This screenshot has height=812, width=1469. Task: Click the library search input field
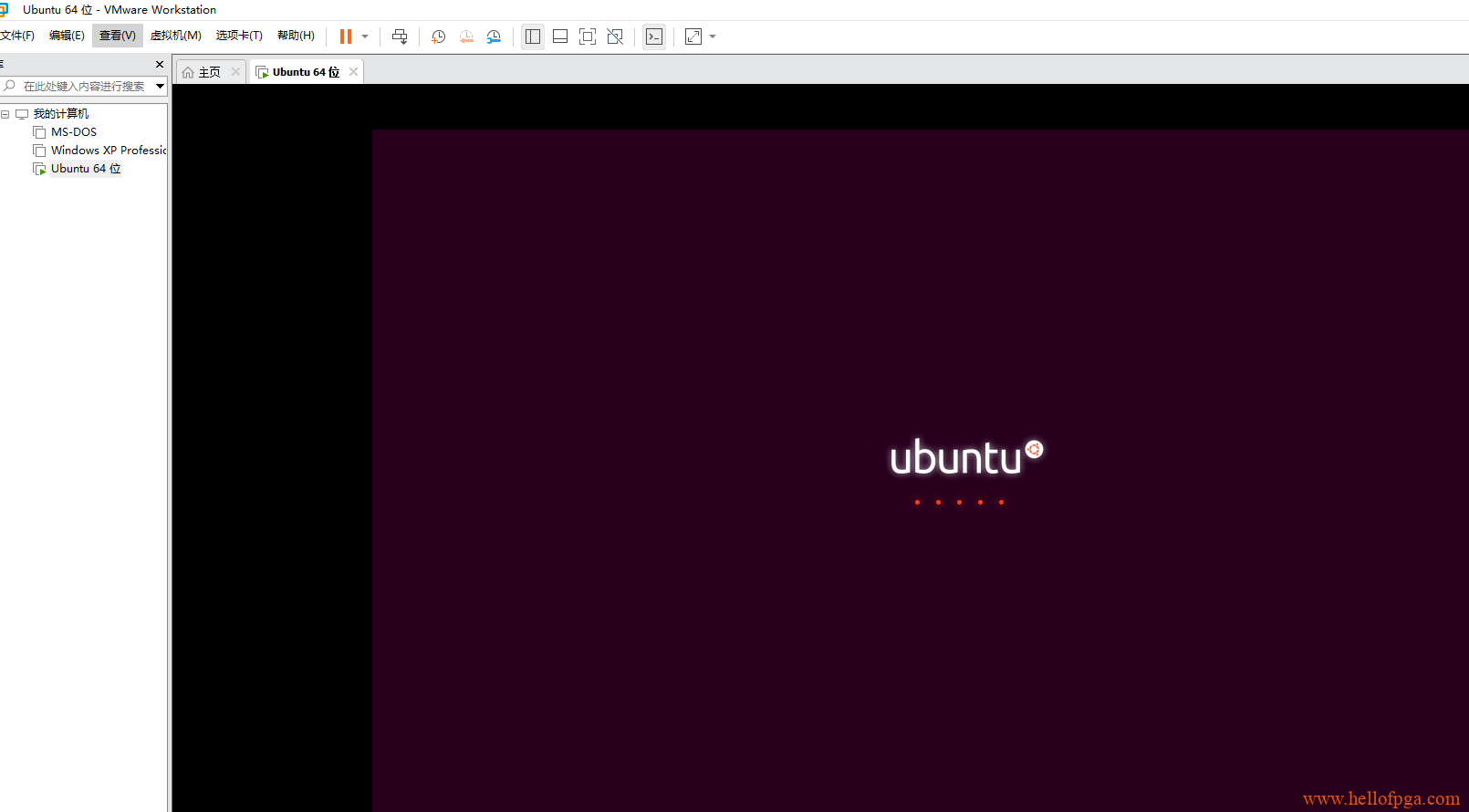pyautogui.click(x=82, y=86)
